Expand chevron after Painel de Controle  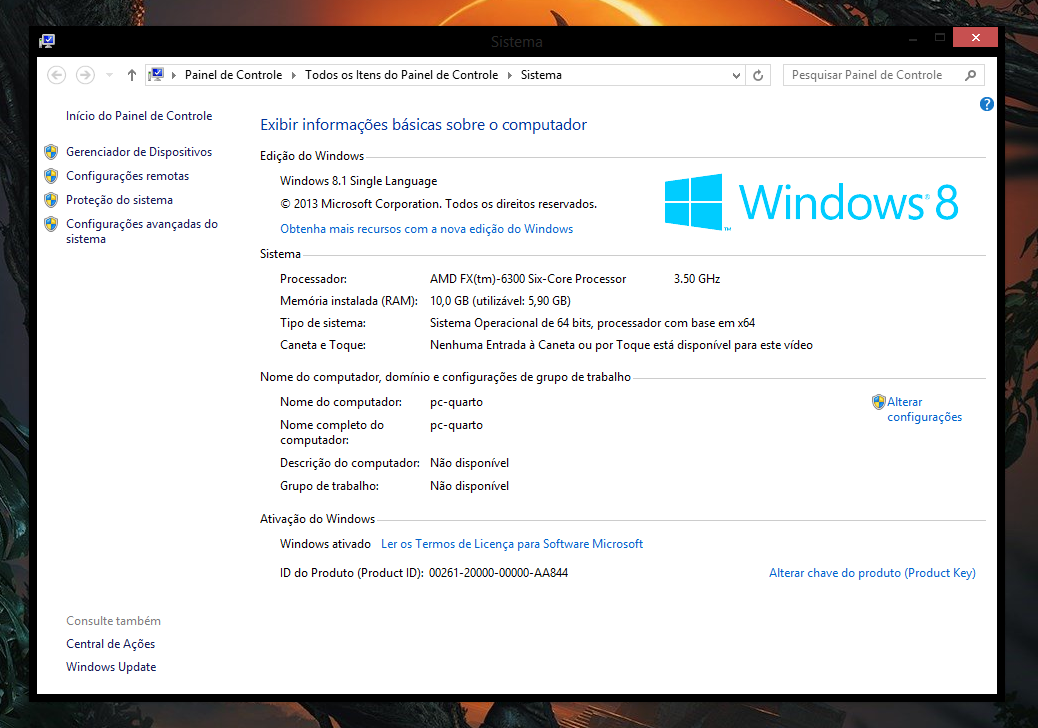pyautogui.click(x=294, y=75)
